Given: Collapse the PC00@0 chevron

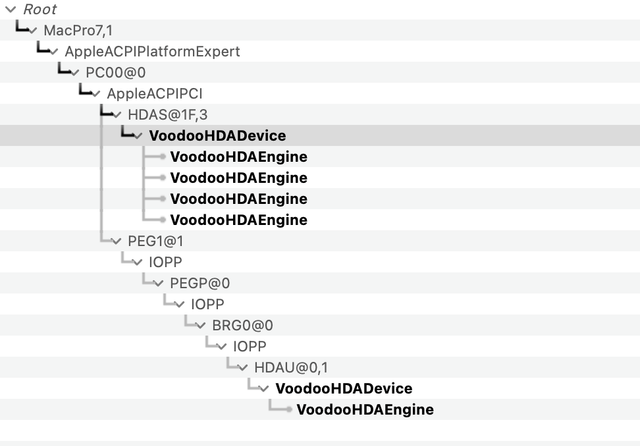Looking at the screenshot, I should pos(75,73).
